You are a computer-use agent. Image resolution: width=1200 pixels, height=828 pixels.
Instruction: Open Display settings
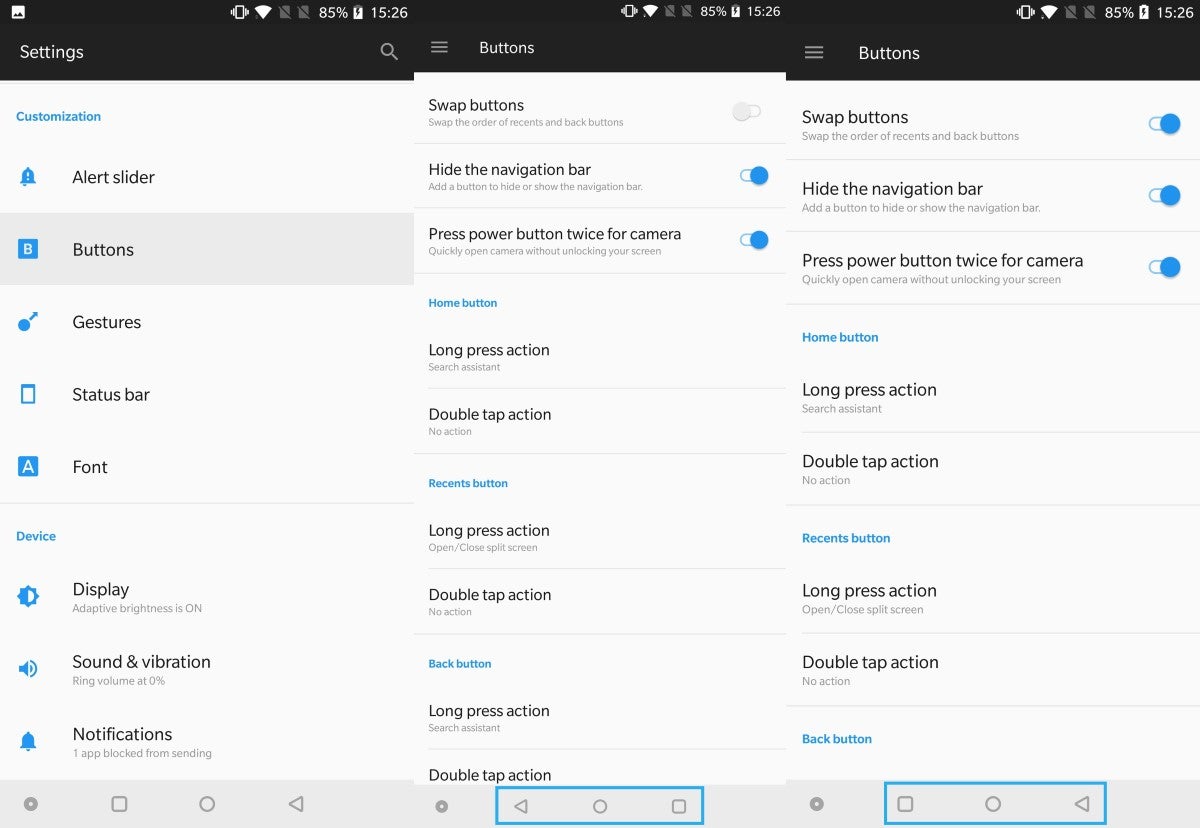click(x=207, y=597)
